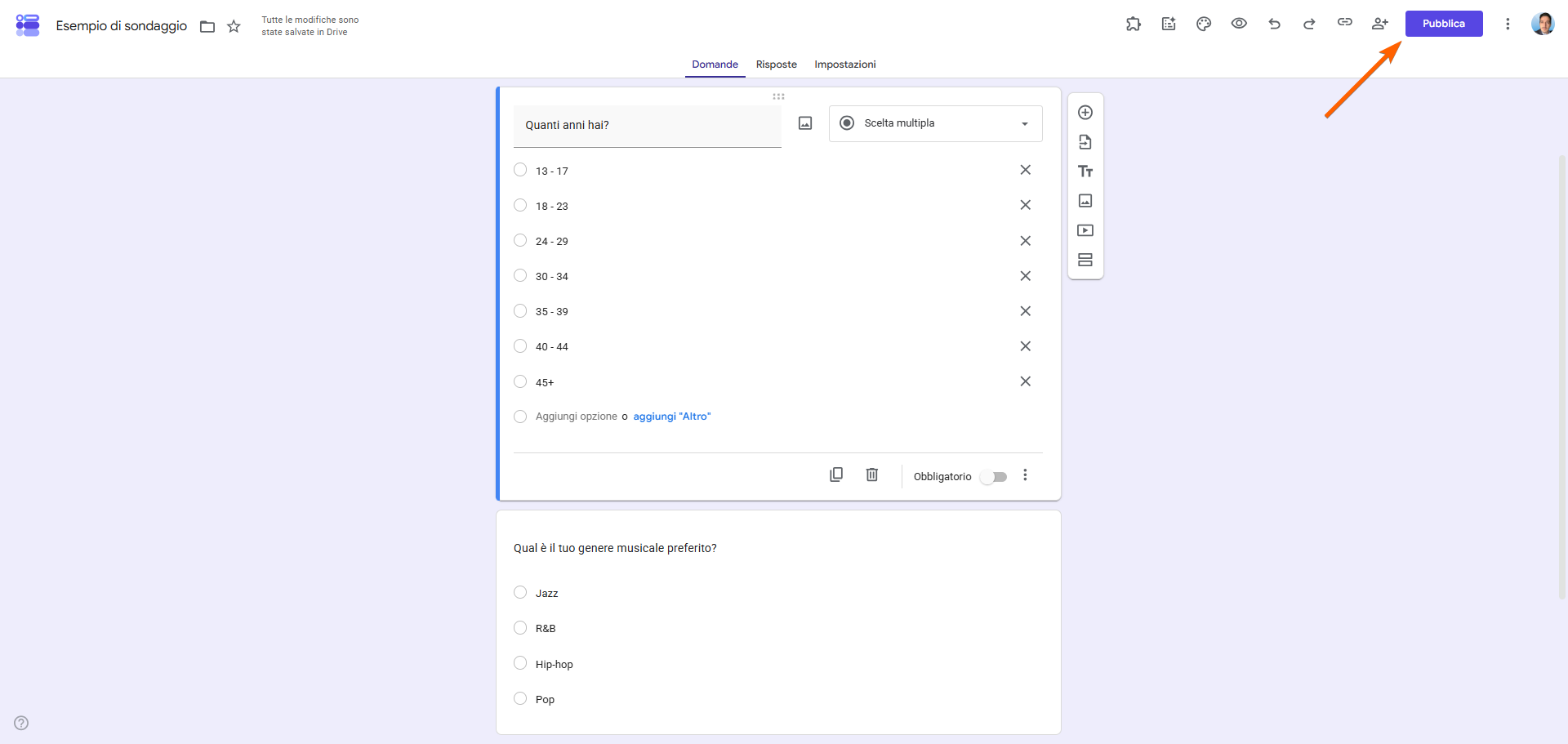Redo change arrow icon

tap(1309, 24)
